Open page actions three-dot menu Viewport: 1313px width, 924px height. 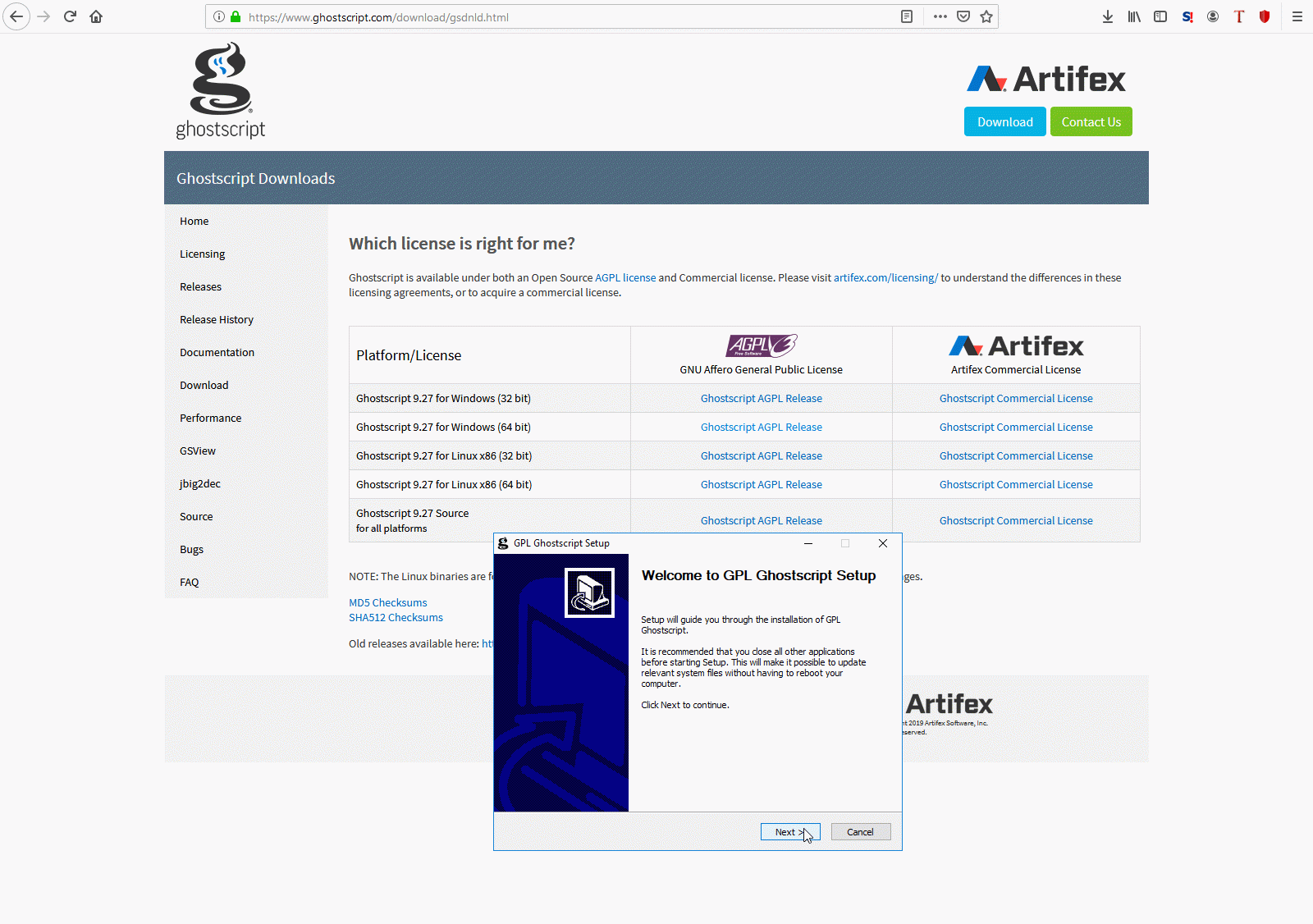(940, 16)
